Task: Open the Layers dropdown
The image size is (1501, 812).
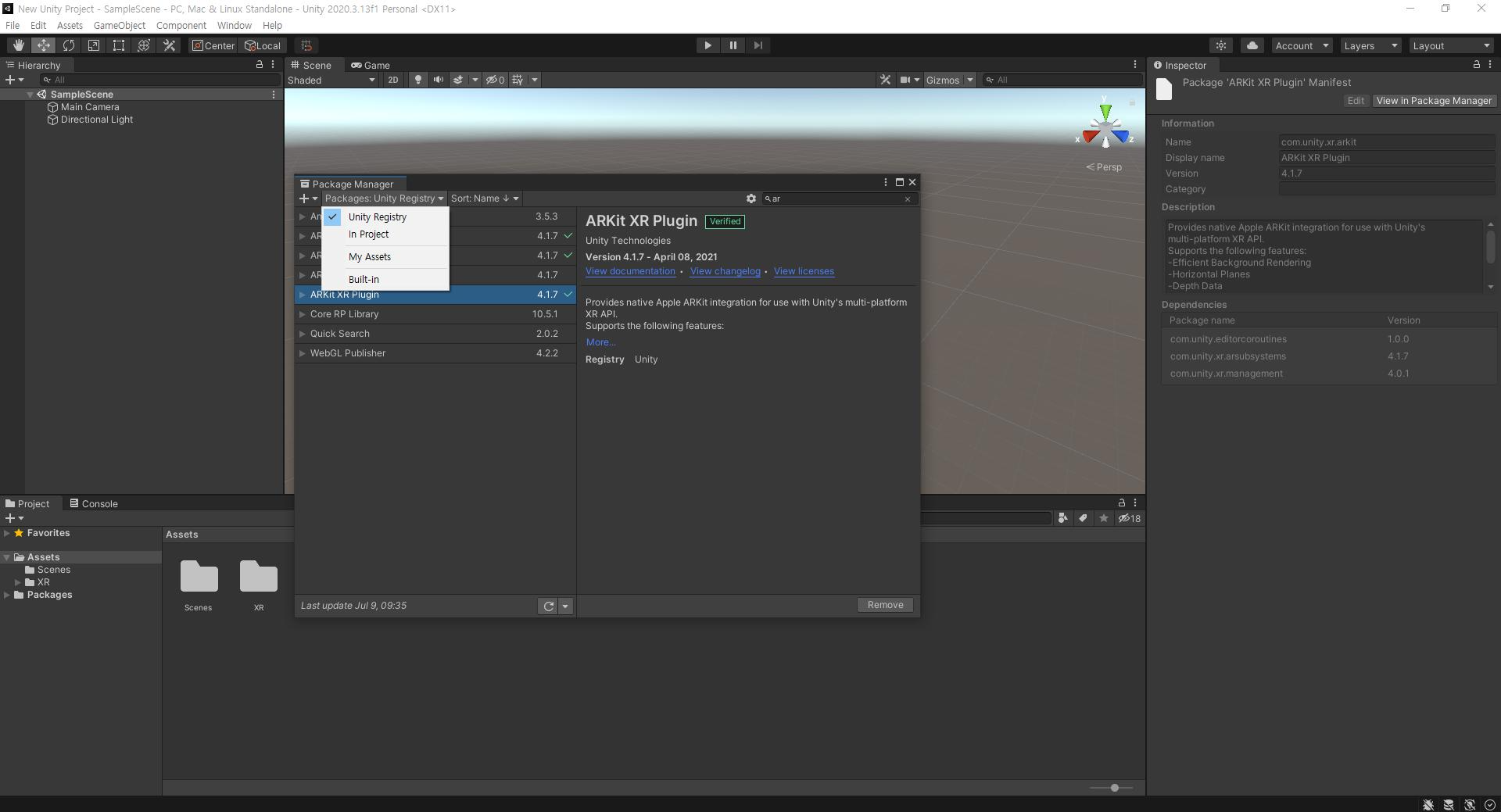Action: click(1370, 45)
